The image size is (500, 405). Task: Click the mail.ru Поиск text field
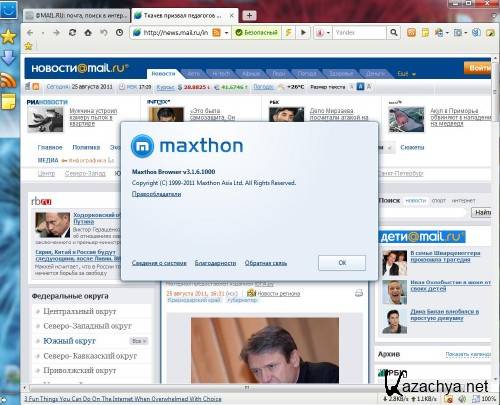(423, 212)
